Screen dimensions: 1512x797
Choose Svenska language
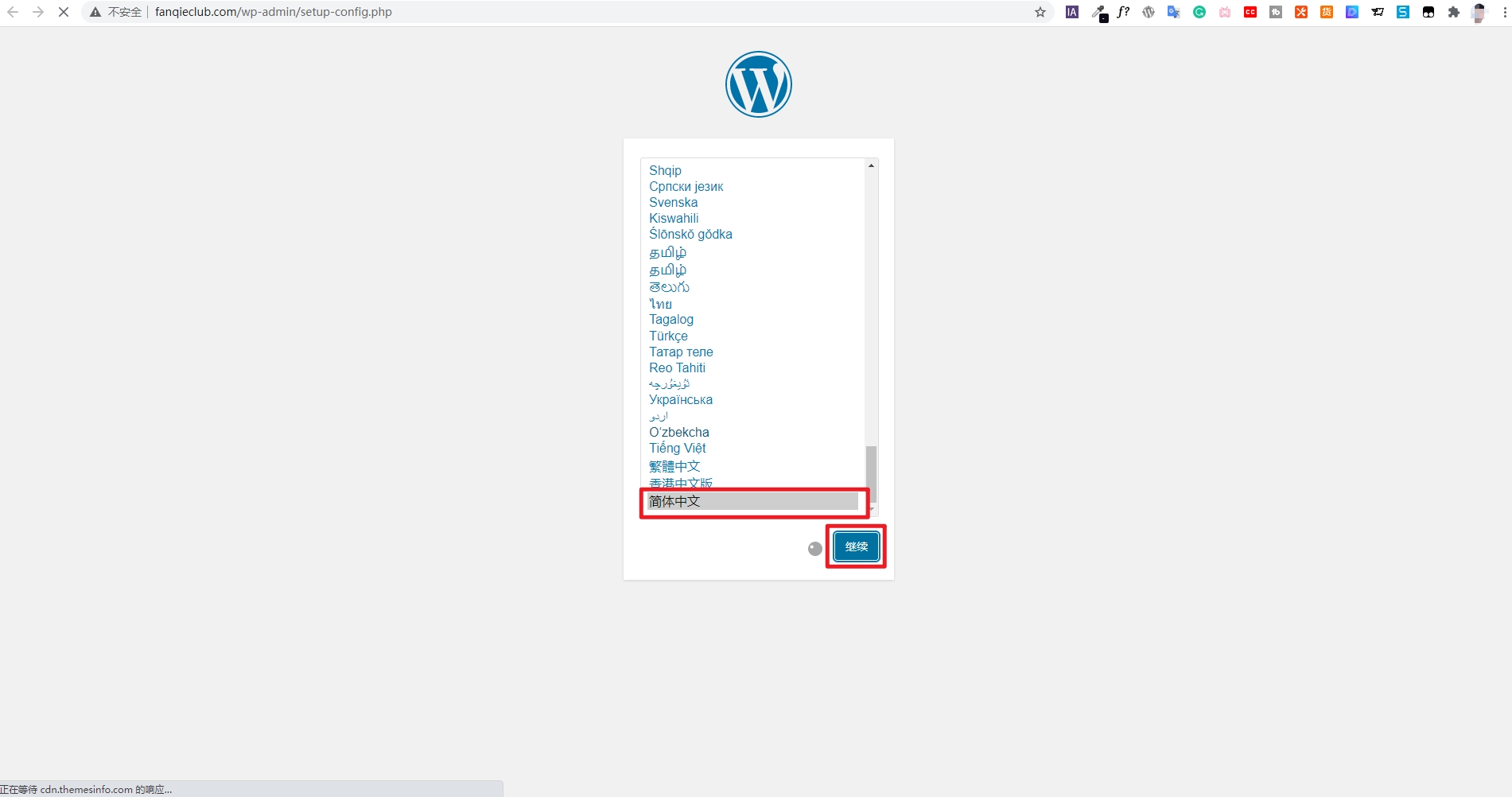click(x=673, y=202)
